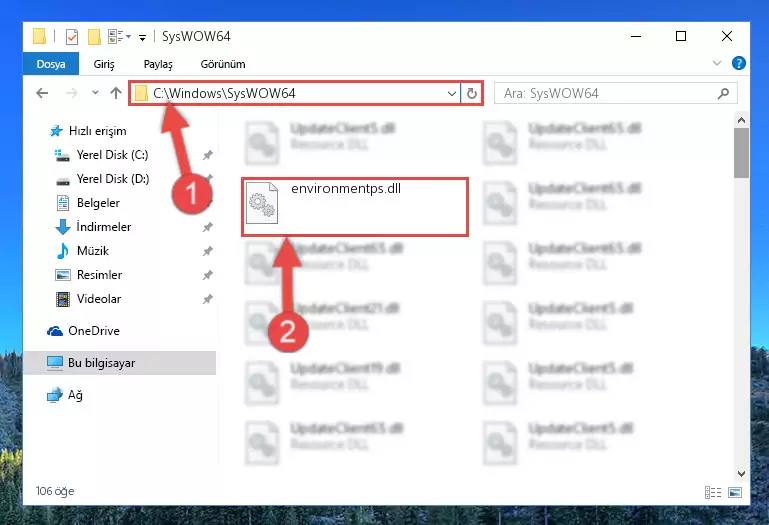769x525 pixels.
Task: Switch to Details view layout icon
Action: coord(713,492)
